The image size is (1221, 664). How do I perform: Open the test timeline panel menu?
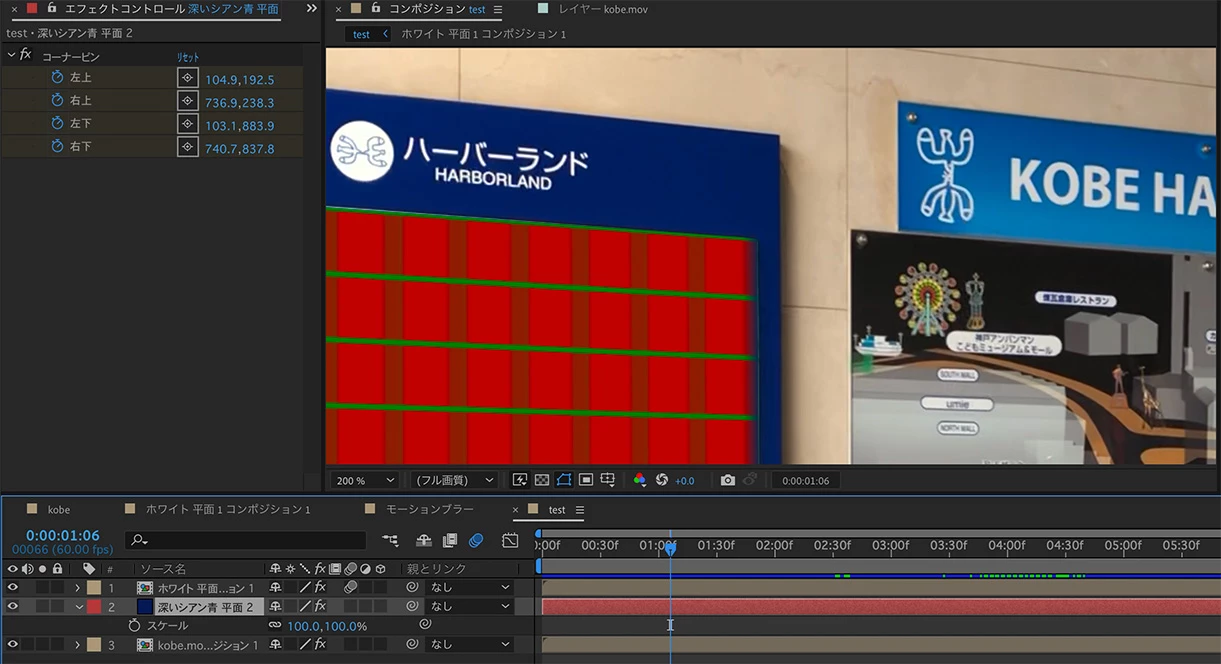click(580, 510)
